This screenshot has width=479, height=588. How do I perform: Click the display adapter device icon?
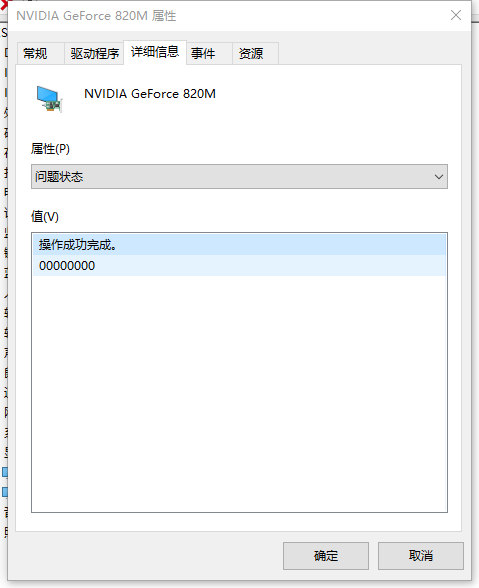point(49,99)
